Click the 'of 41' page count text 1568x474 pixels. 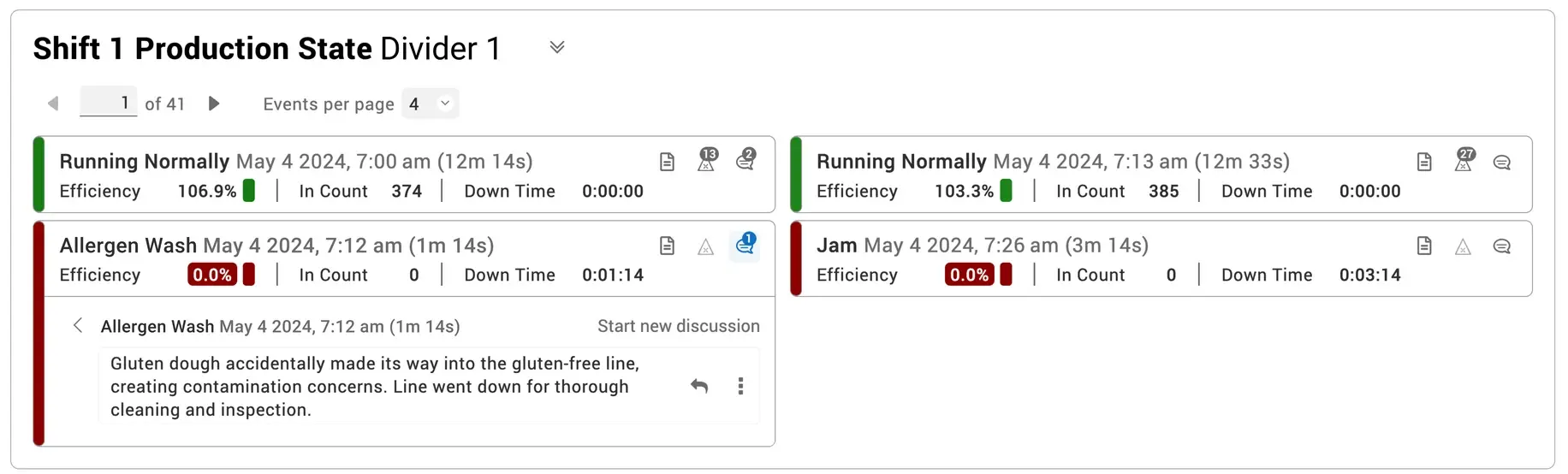(165, 104)
